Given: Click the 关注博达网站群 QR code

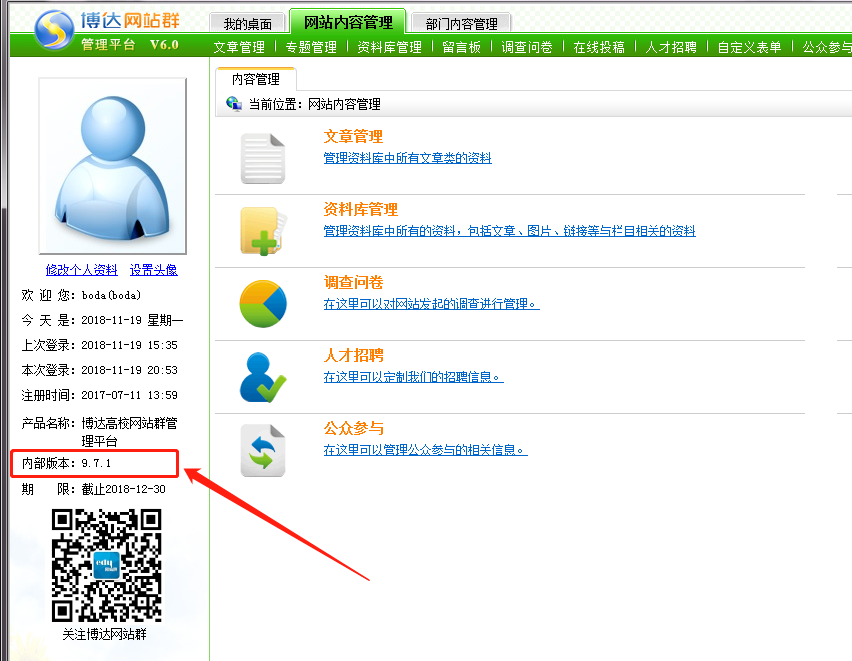Looking at the screenshot, I should (x=107, y=565).
